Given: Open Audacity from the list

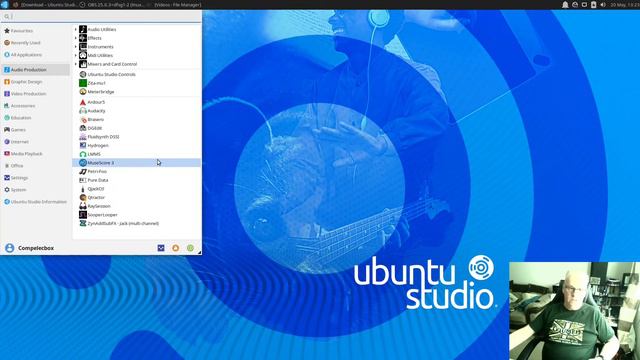Looking at the screenshot, I should click(137, 111).
